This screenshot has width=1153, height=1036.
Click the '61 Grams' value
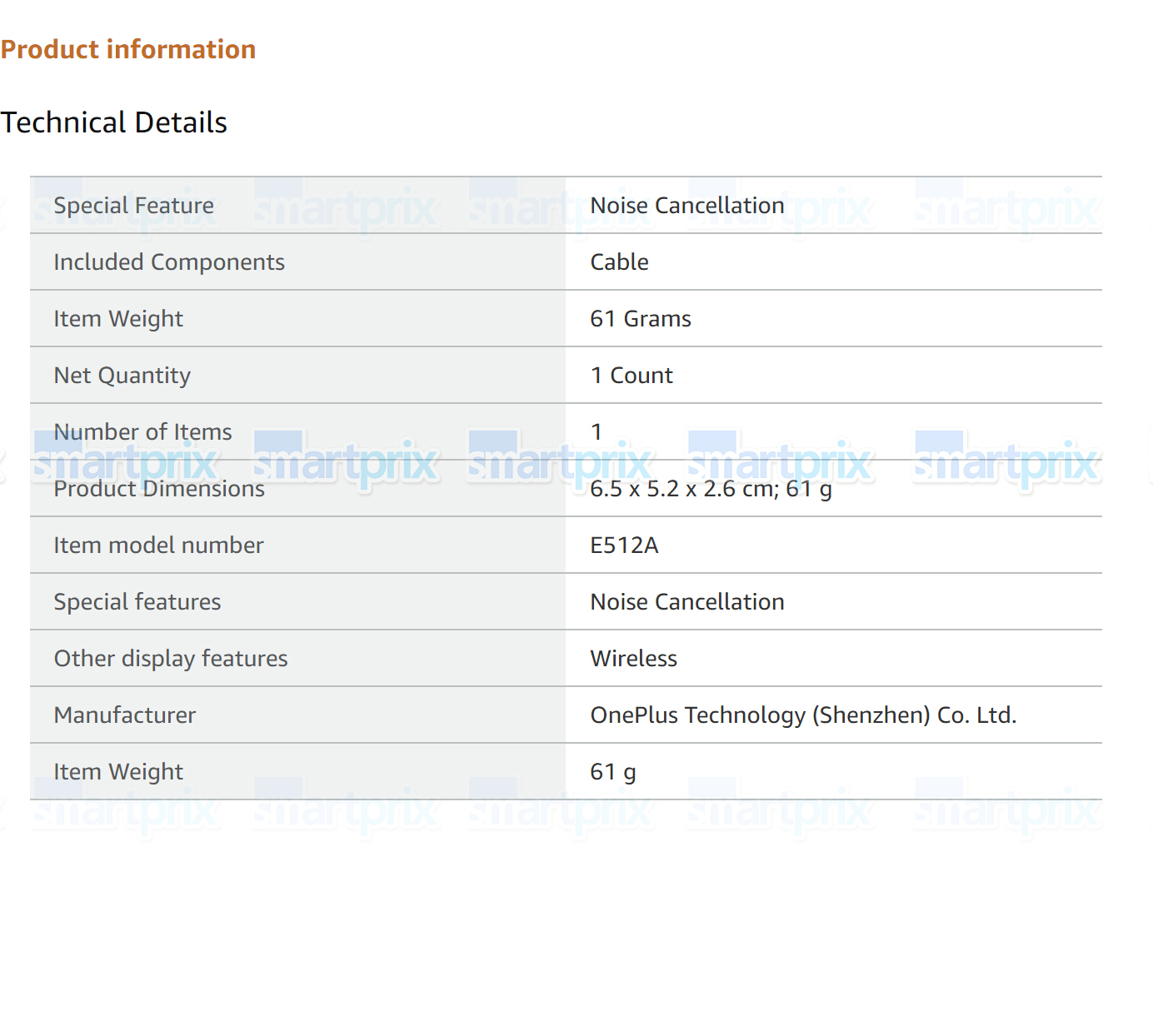641,319
